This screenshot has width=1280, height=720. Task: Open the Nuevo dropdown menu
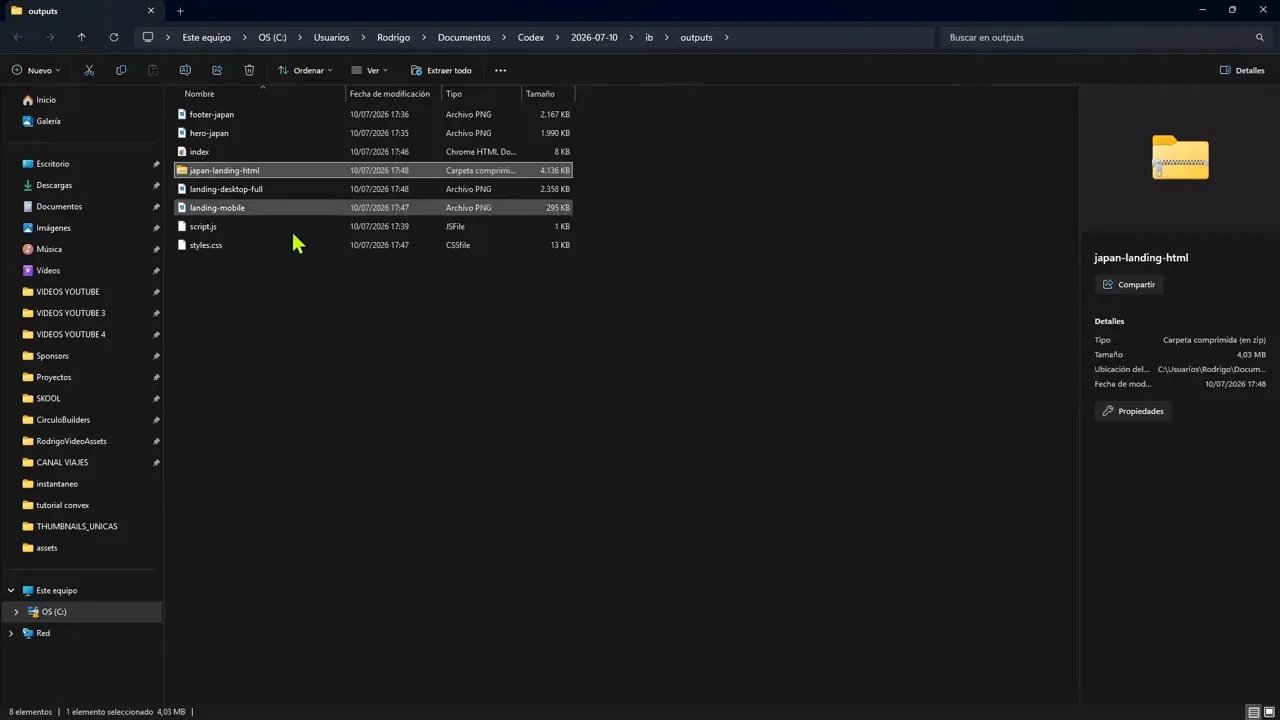36,70
